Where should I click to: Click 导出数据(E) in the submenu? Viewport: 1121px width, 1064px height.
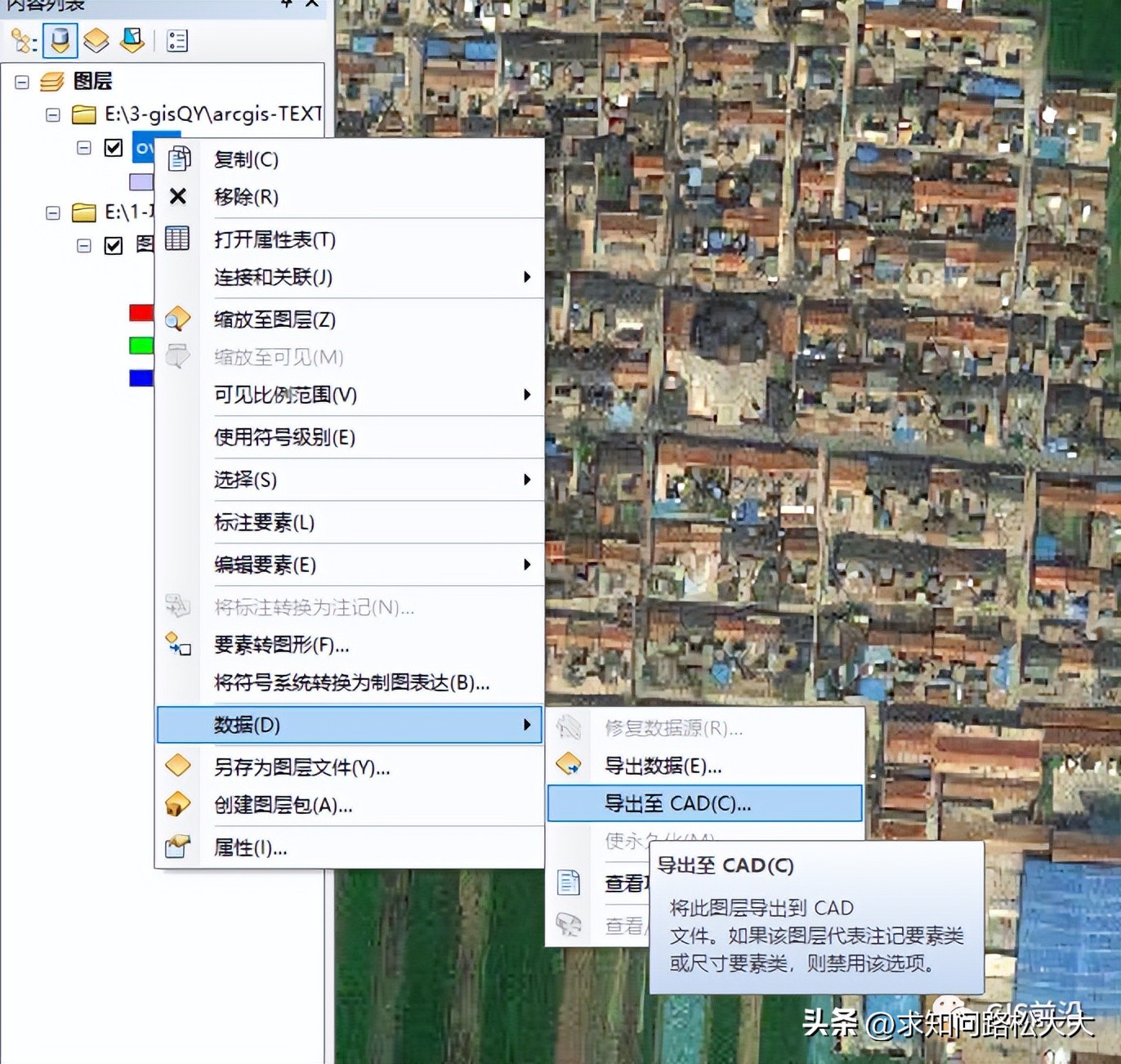(x=662, y=766)
